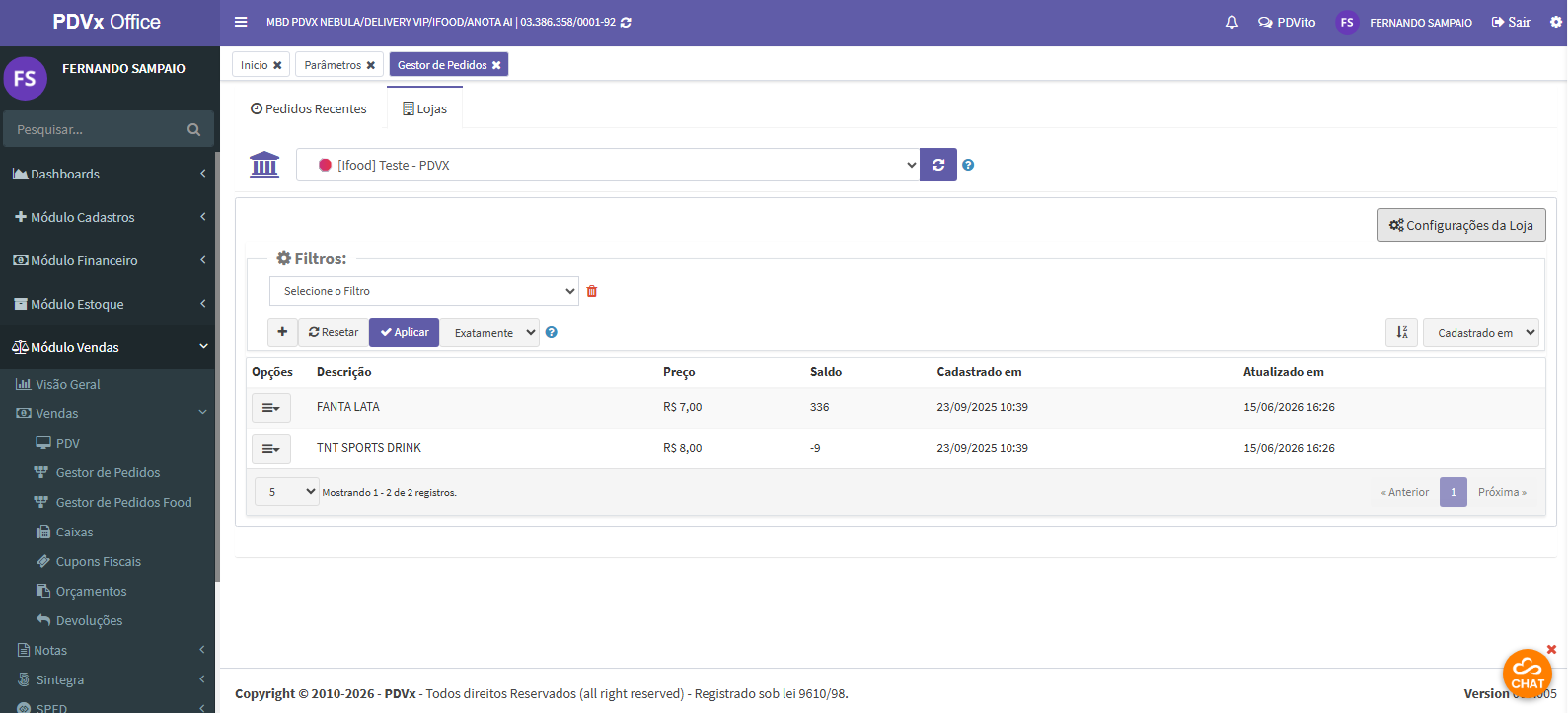Click the purple reload stores button
Screen dimensions: 1568x714
938,165
